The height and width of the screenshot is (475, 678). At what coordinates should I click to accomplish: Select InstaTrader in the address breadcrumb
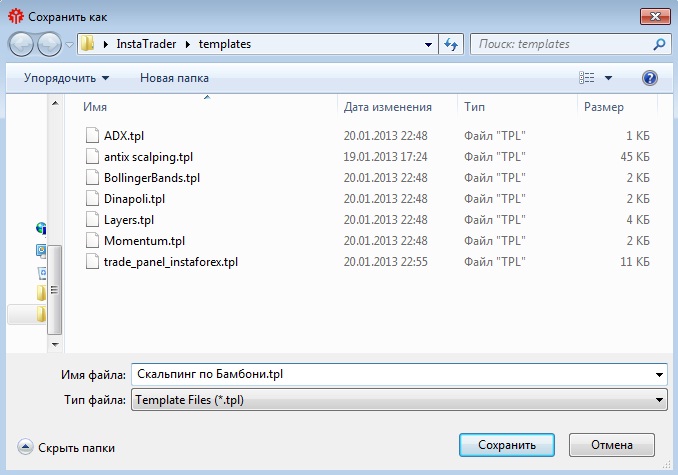(146, 44)
